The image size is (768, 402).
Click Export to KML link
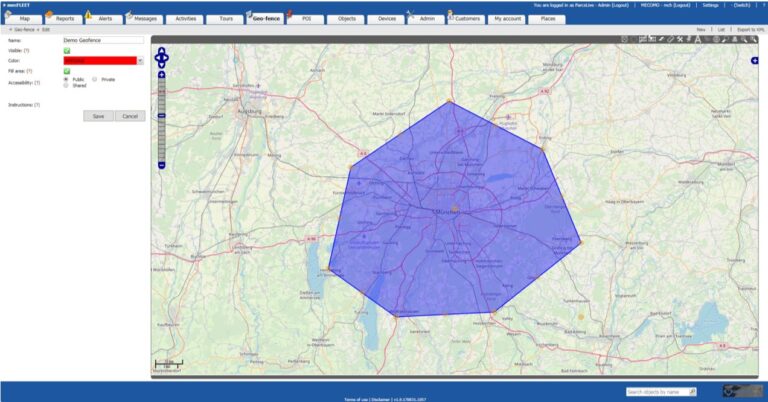click(x=750, y=29)
